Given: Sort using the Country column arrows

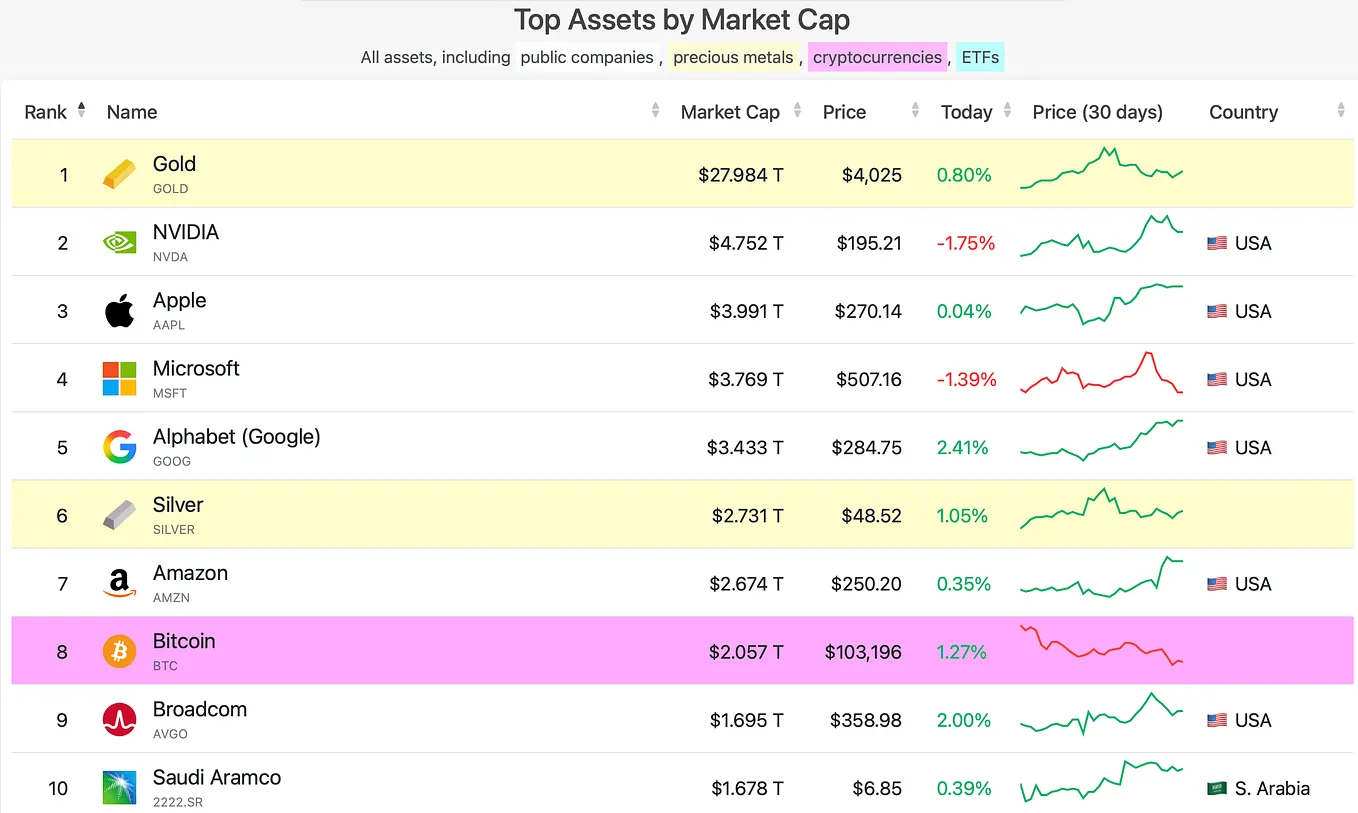Looking at the screenshot, I should click(1341, 111).
